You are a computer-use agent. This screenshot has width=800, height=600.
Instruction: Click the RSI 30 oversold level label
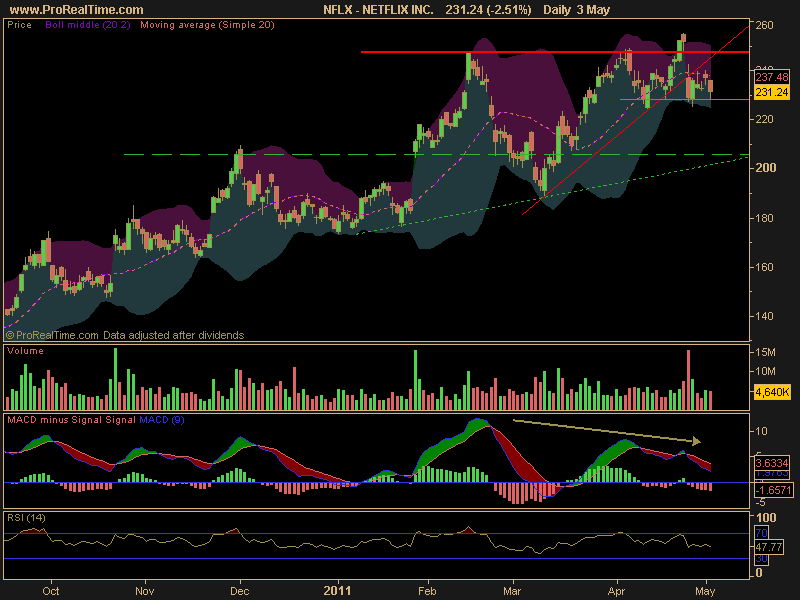pyautogui.click(x=761, y=559)
